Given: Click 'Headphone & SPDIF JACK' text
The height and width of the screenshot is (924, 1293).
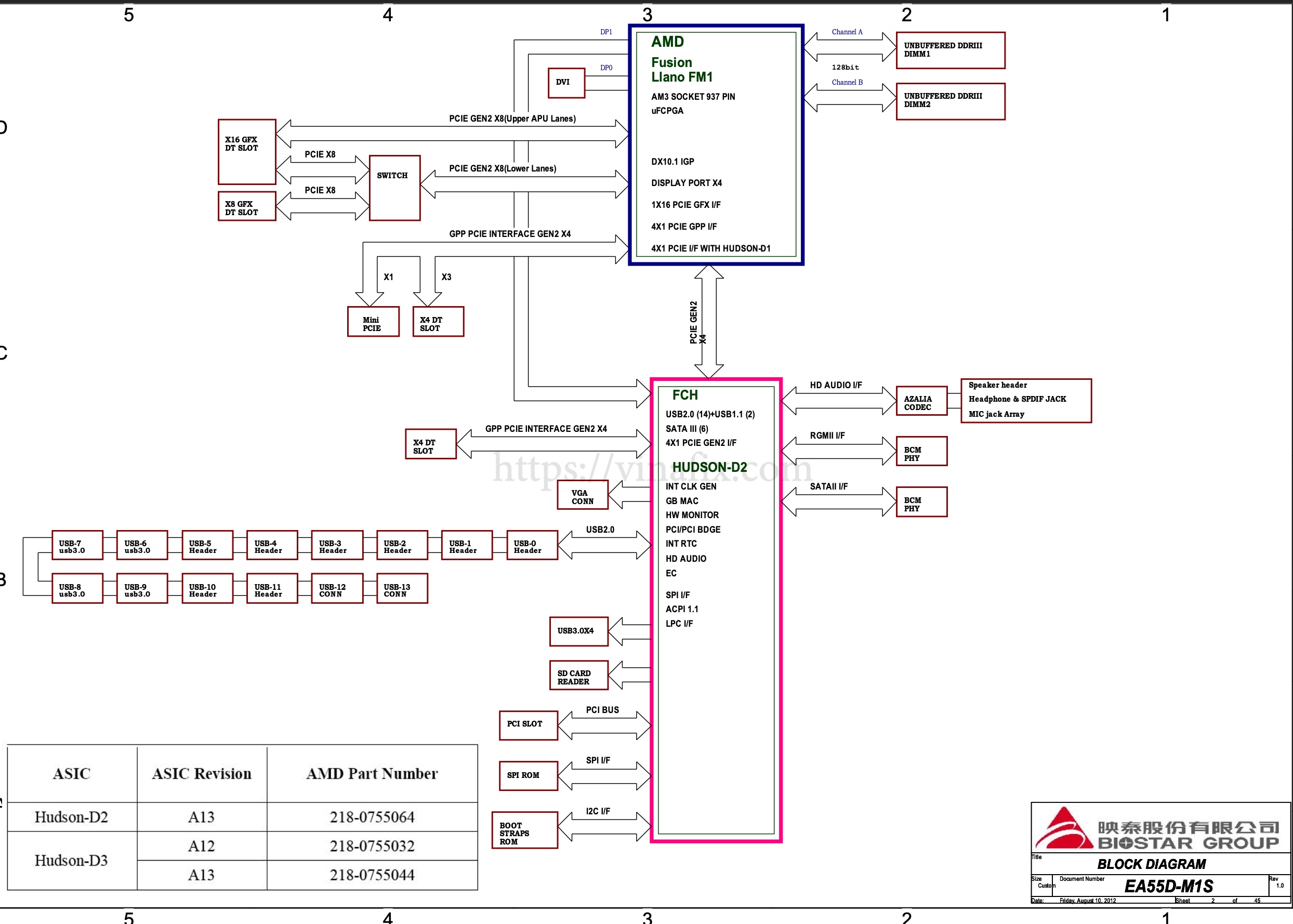Looking at the screenshot, I should (1018, 400).
